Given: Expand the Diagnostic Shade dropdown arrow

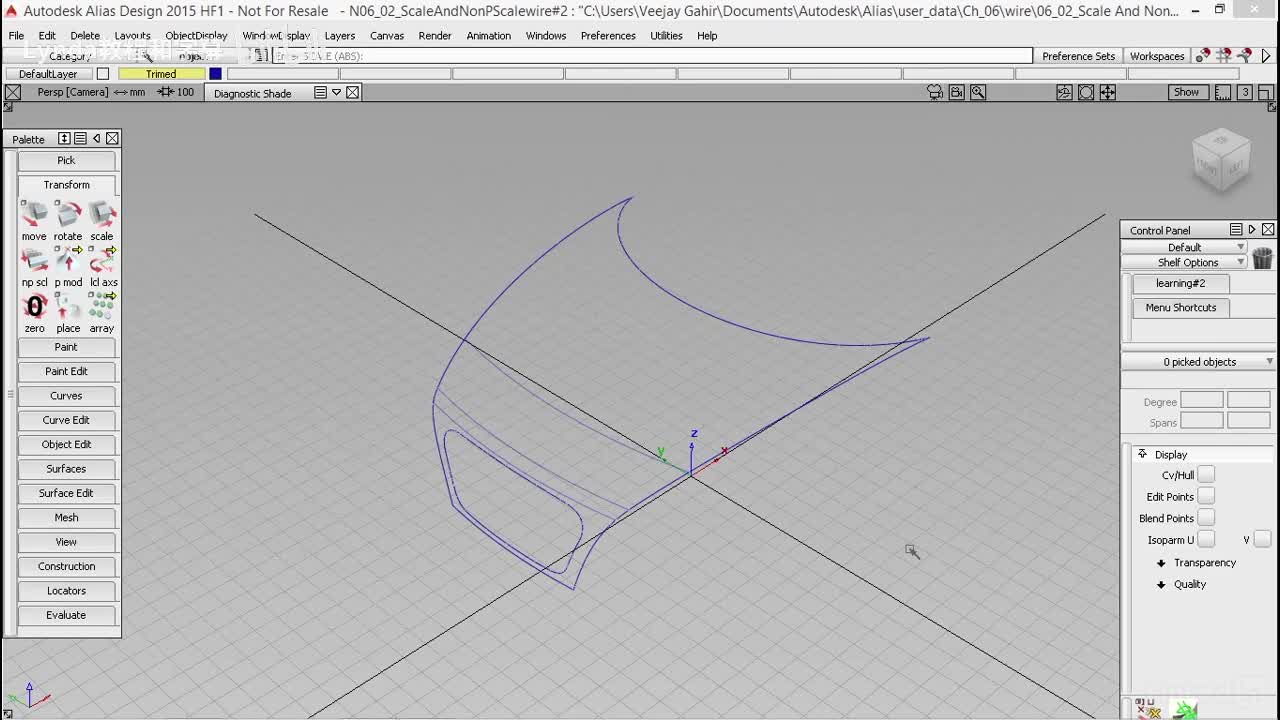Looking at the screenshot, I should 337,92.
